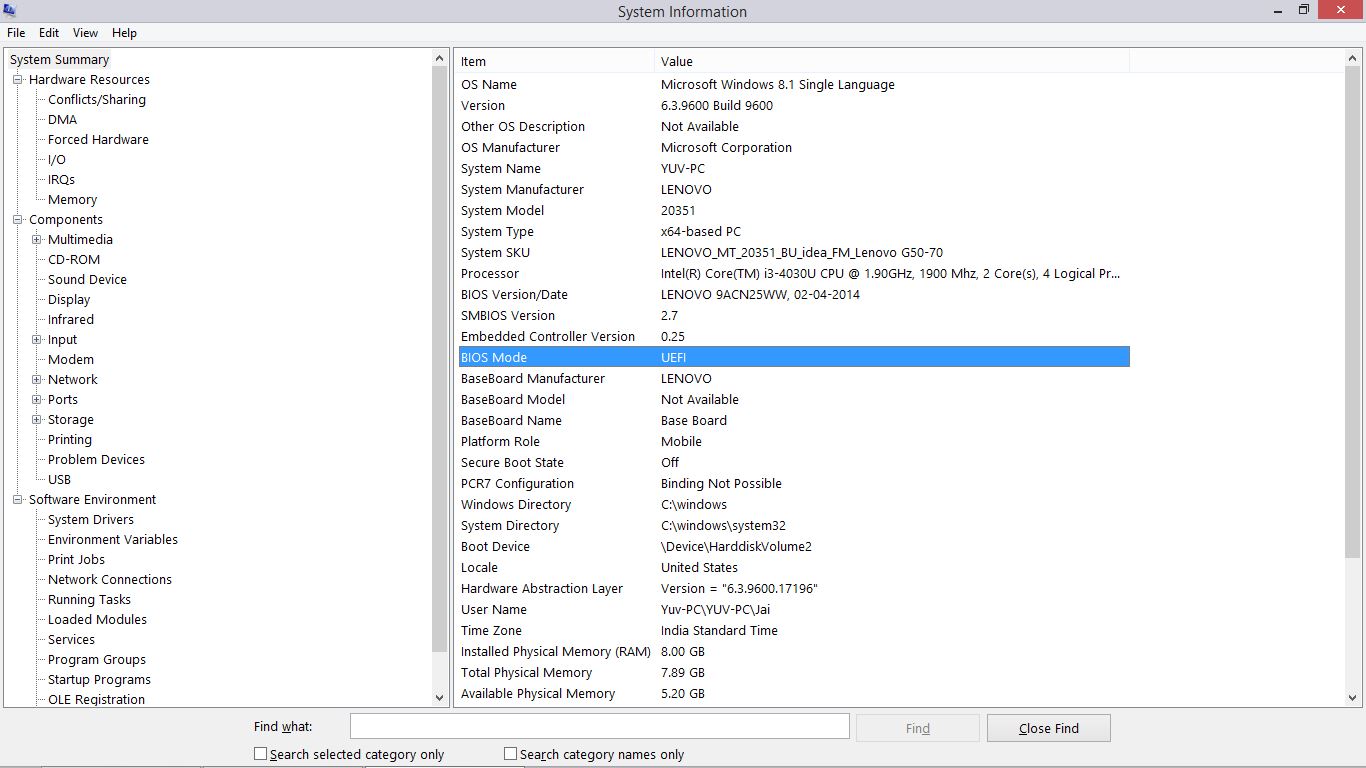Select Startup Programs tree item
This screenshot has height=768, width=1366.
(99, 680)
